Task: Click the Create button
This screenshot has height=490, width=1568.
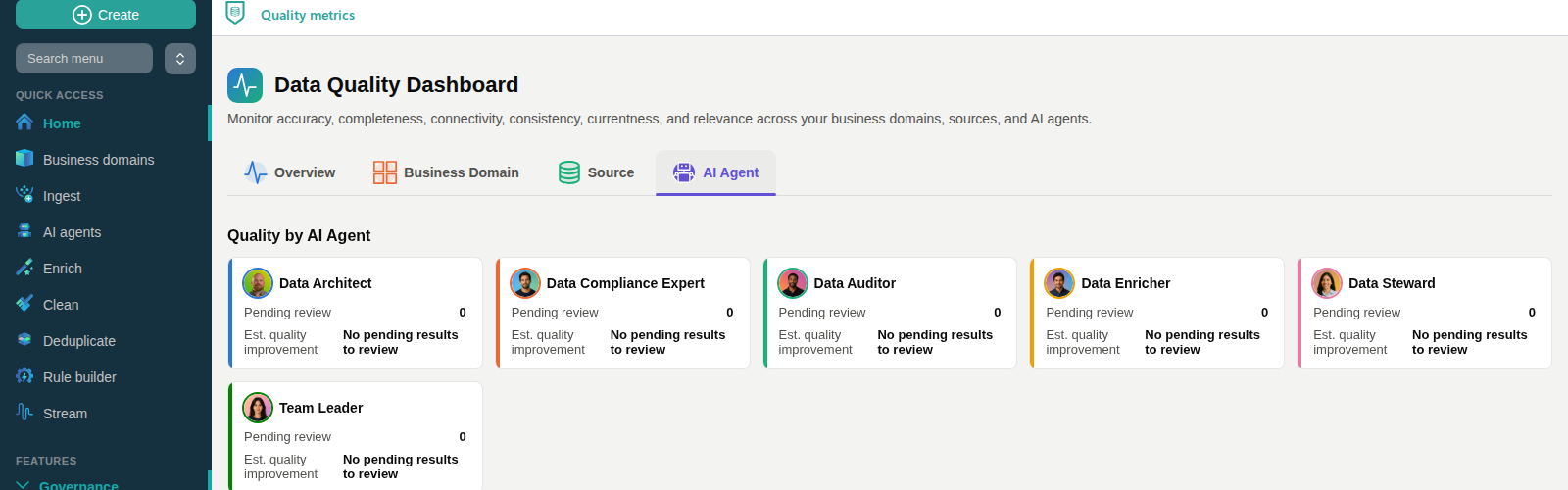Action: click(106, 15)
